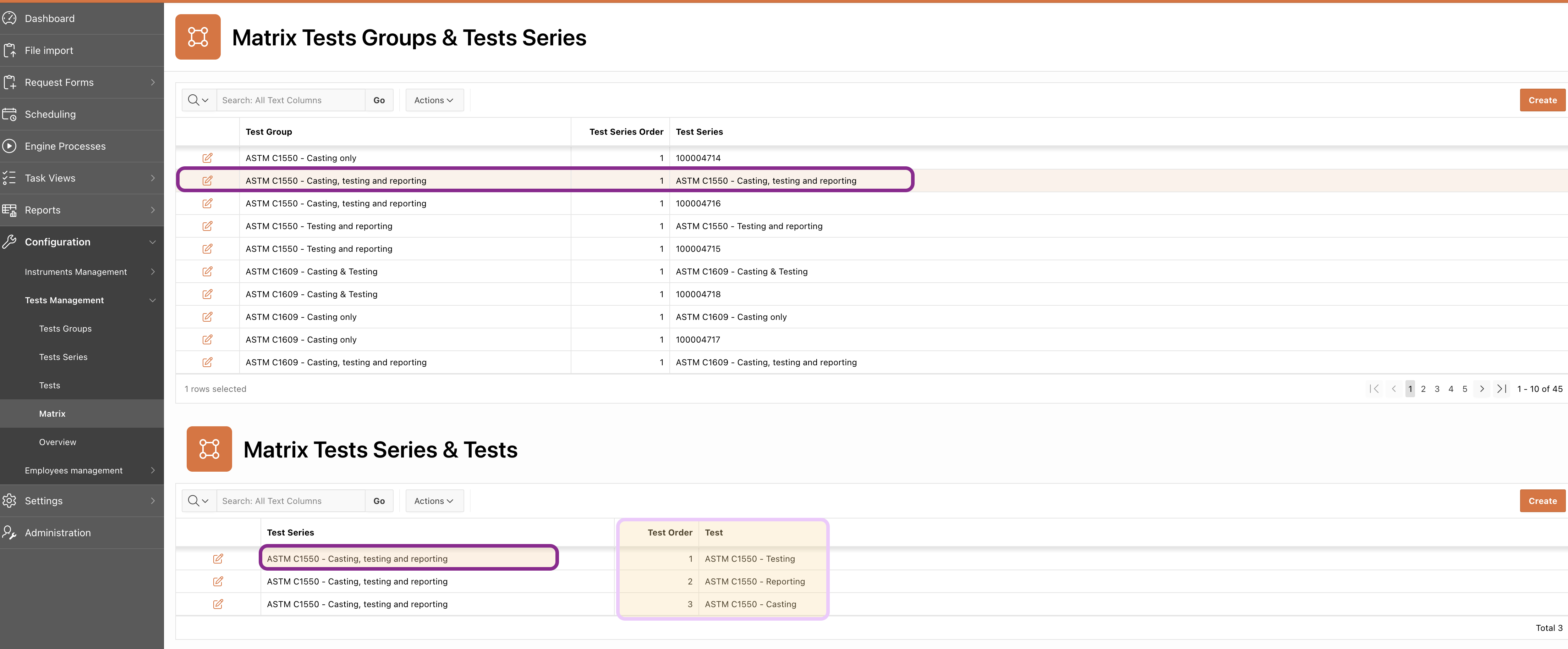Click the edit pencil for the 100004716 test series row
The image size is (1568, 649).
pyautogui.click(x=207, y=203)
